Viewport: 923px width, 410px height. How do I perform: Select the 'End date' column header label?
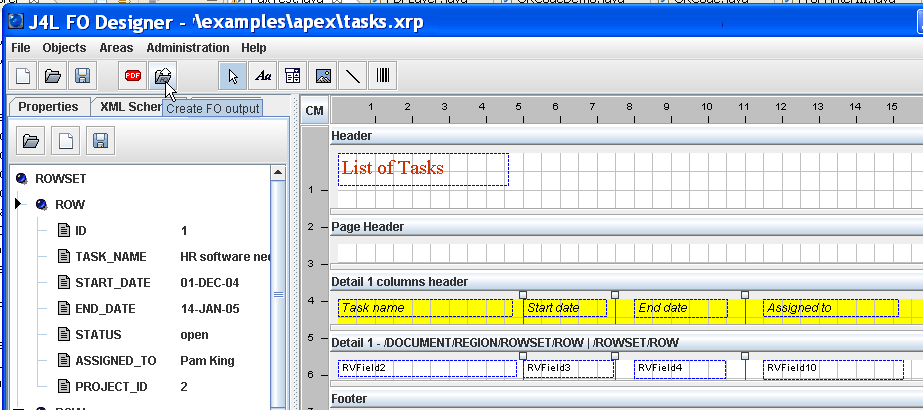click(x=680, y=308)
